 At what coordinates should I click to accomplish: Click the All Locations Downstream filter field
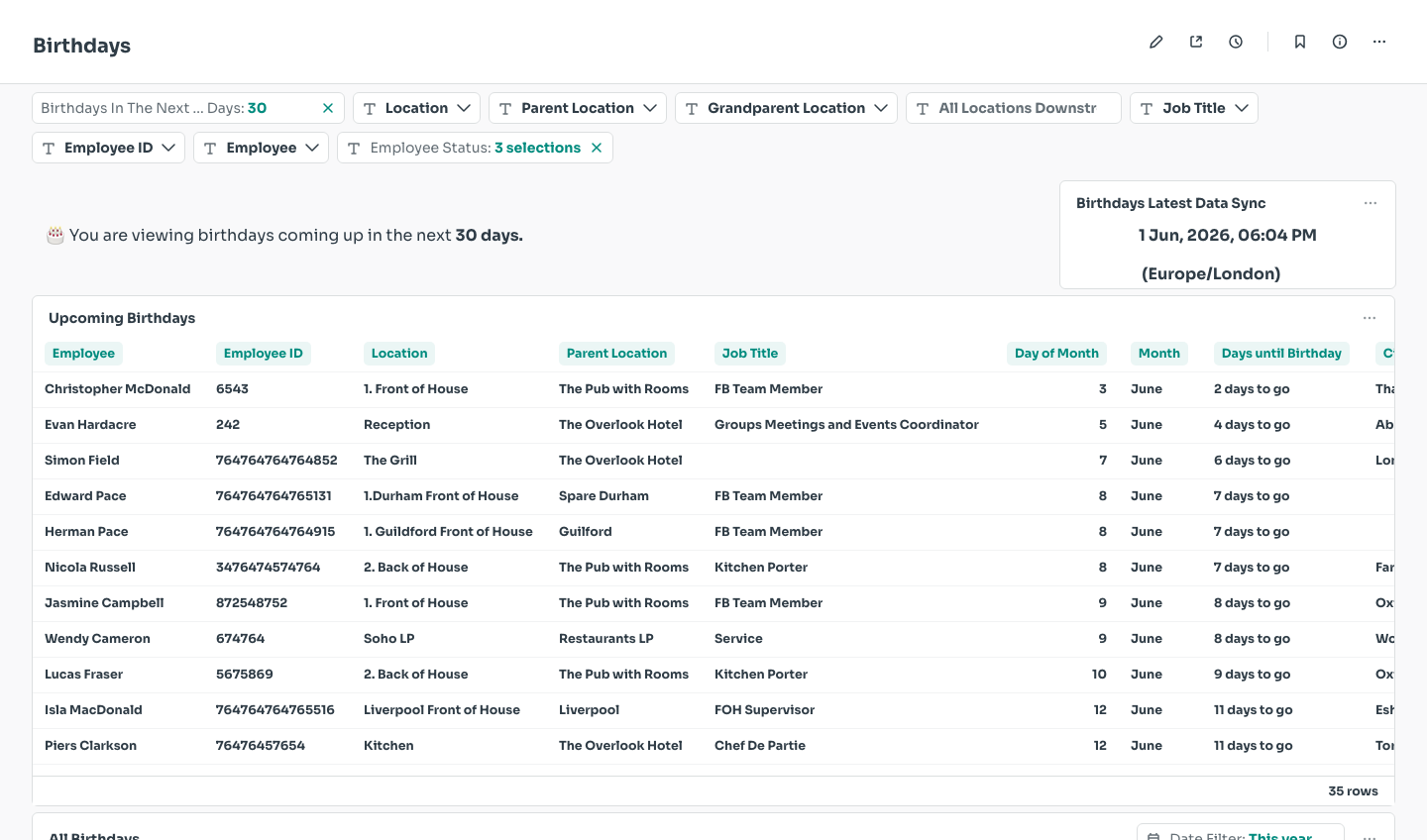pos(1013,108)
